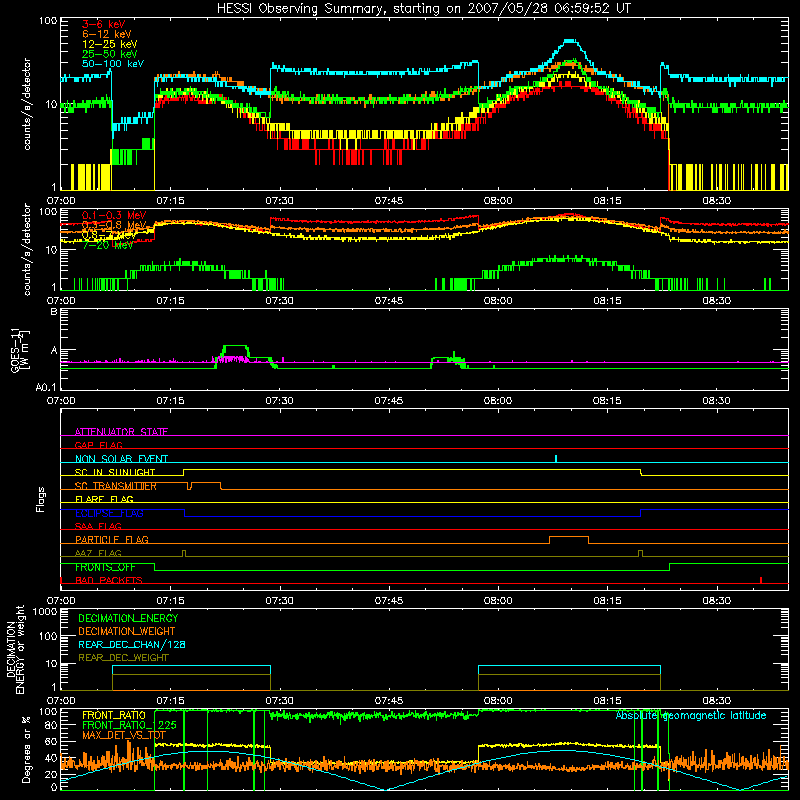Click the yellow FRONT_RATIO legend label
Viewport: 800px width, 800px height.
(x=114, y=715)
